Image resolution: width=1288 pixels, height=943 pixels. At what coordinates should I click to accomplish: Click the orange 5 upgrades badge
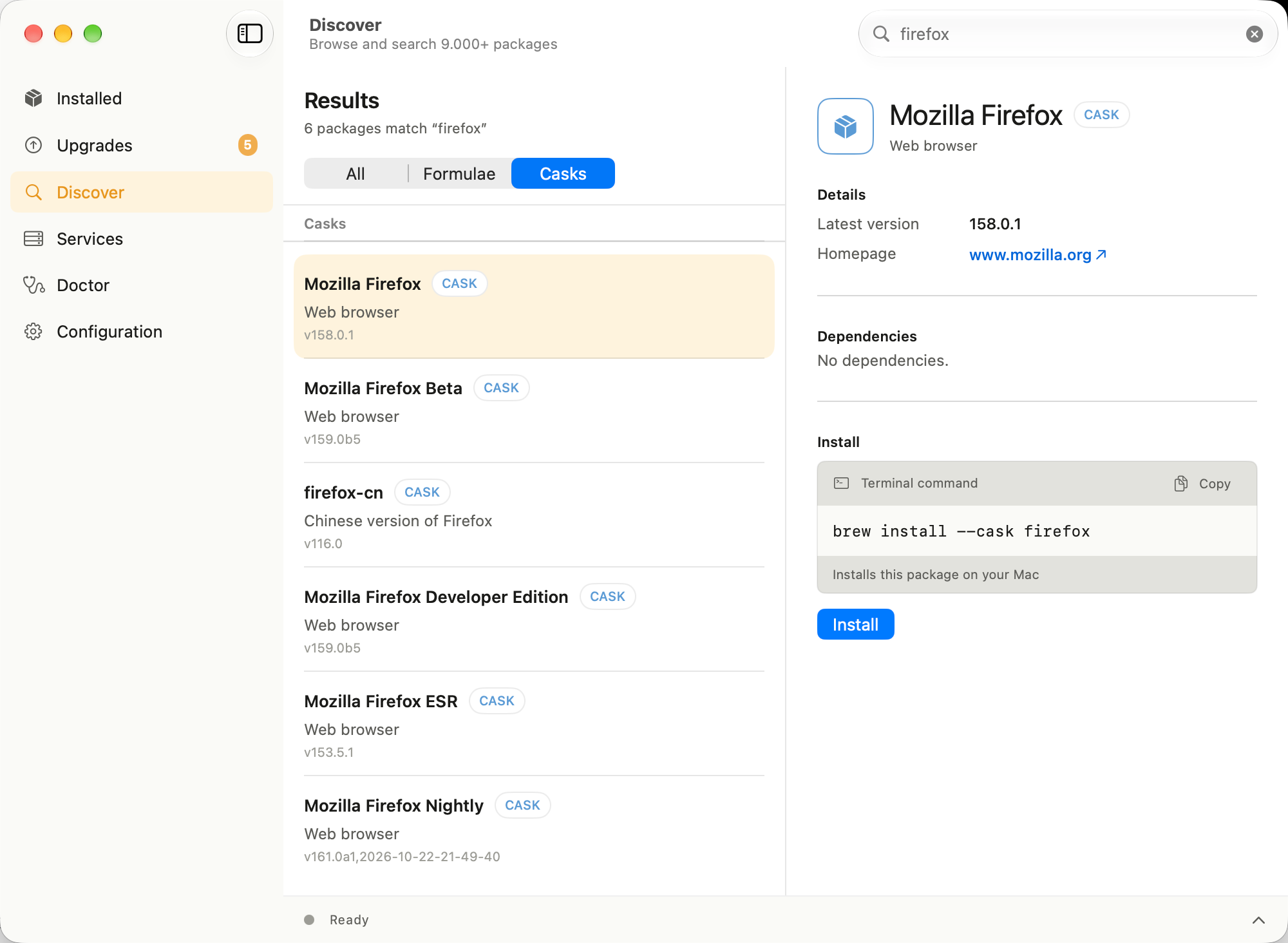coord(248,145)
